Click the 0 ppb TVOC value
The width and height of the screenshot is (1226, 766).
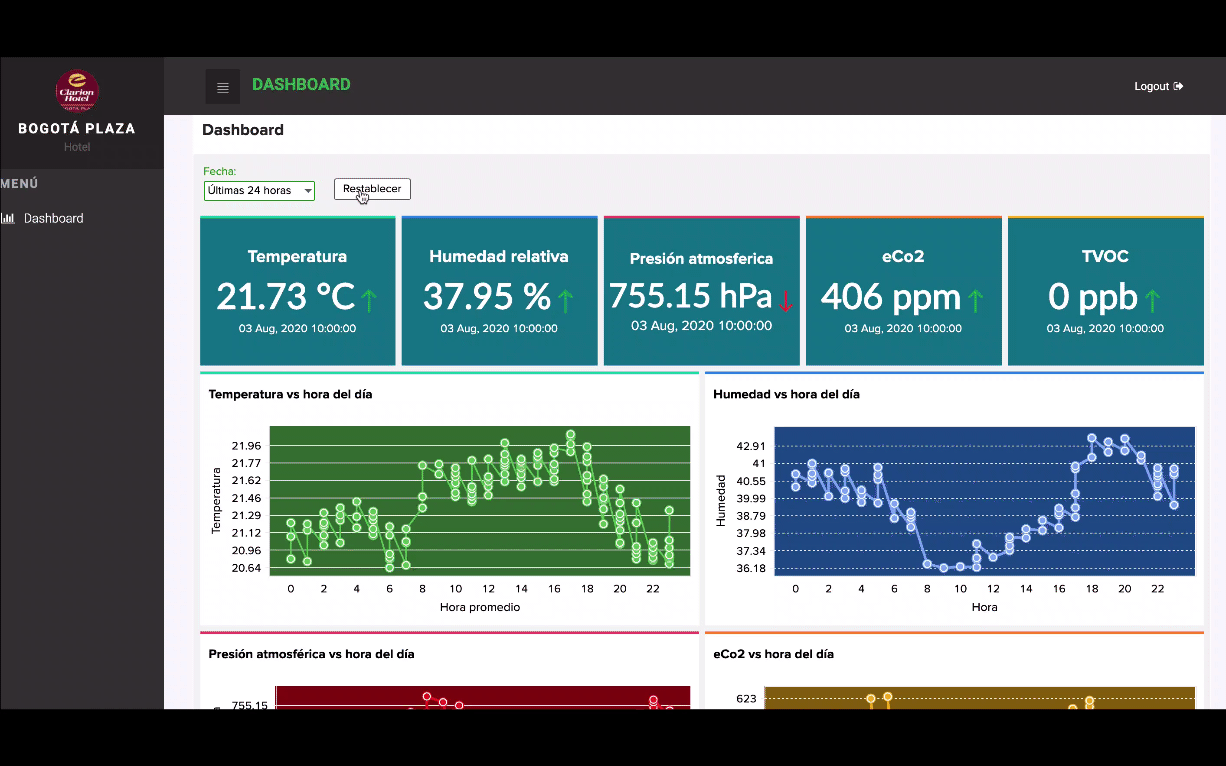(x=1093, y=297)
